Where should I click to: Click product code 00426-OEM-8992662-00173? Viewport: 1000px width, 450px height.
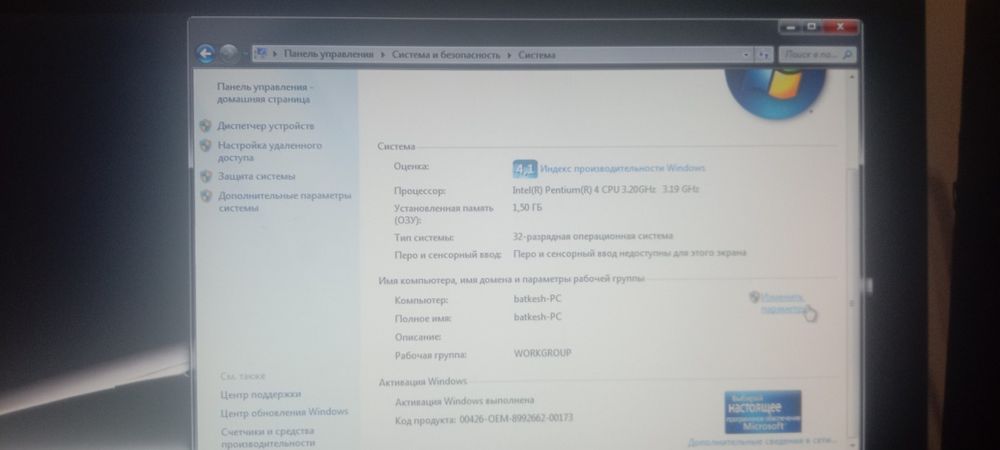coord(516,418)
